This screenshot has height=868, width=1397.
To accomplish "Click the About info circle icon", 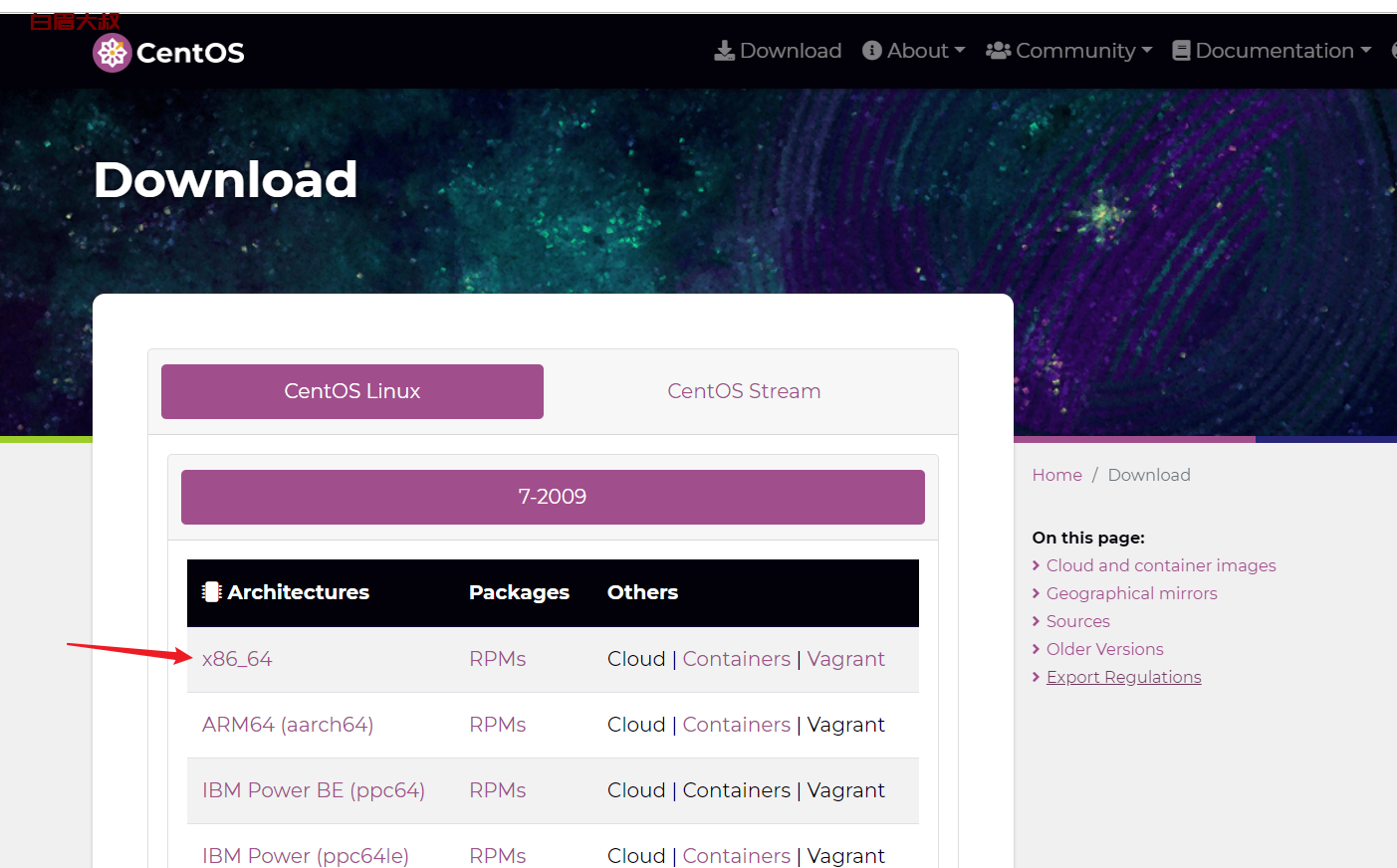I will (872, 51).
